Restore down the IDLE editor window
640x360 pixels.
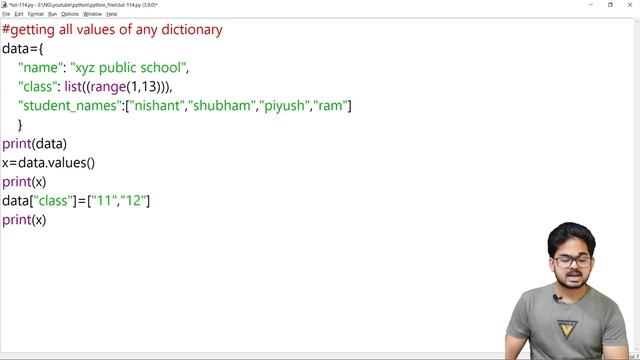610,4
